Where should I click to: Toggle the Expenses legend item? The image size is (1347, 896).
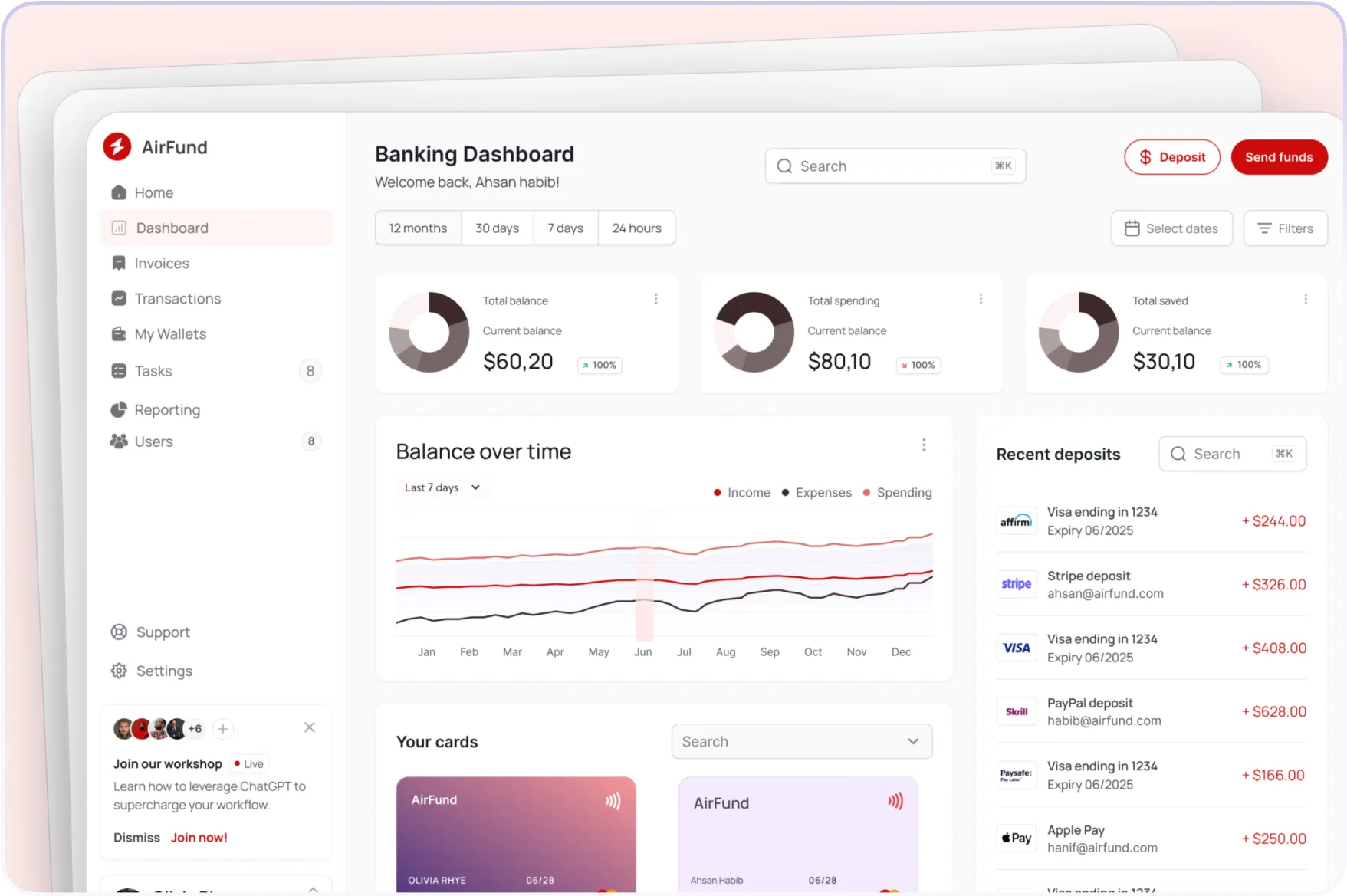(816, 493)
